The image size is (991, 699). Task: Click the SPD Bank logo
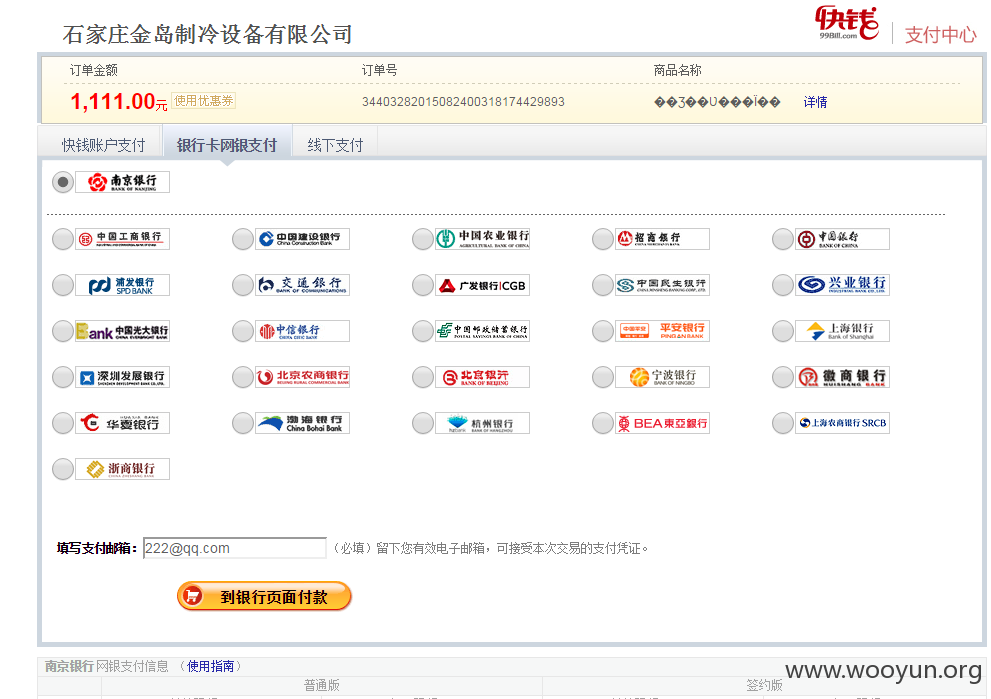[123, 285]
